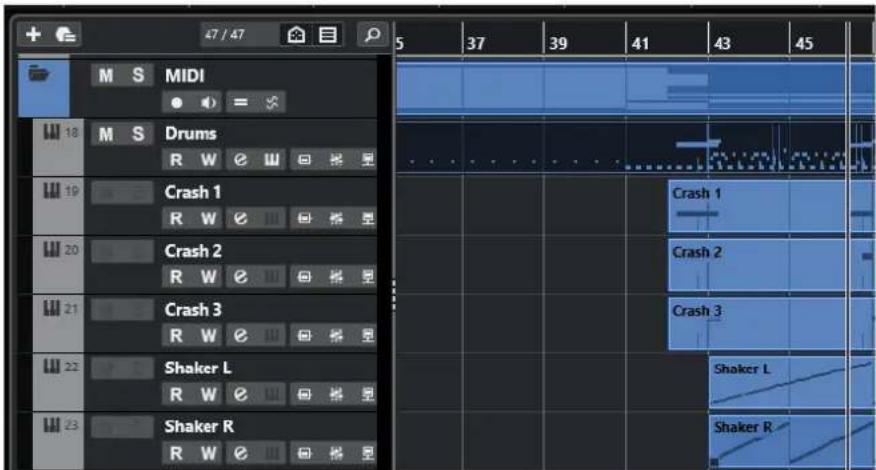Open the track list filter button
Screen dimensions: 876x470
click(328, 35)
